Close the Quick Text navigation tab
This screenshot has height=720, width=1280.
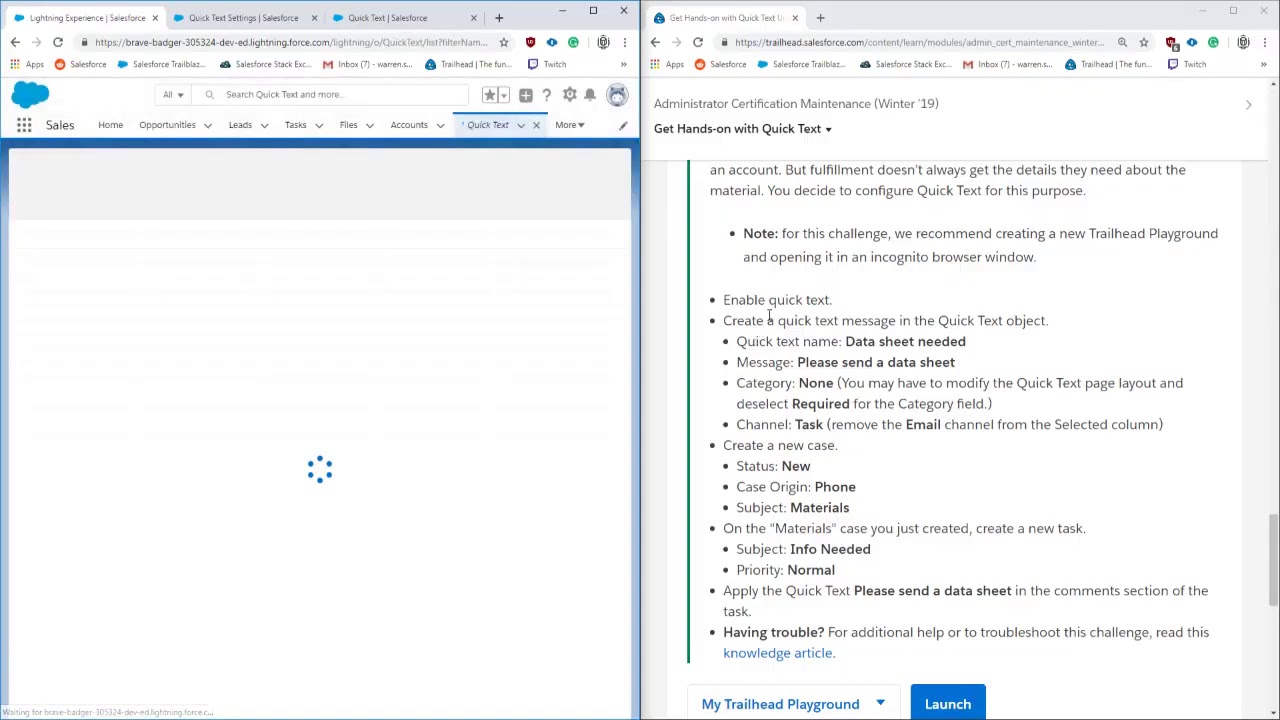click(x=536, y=125)
